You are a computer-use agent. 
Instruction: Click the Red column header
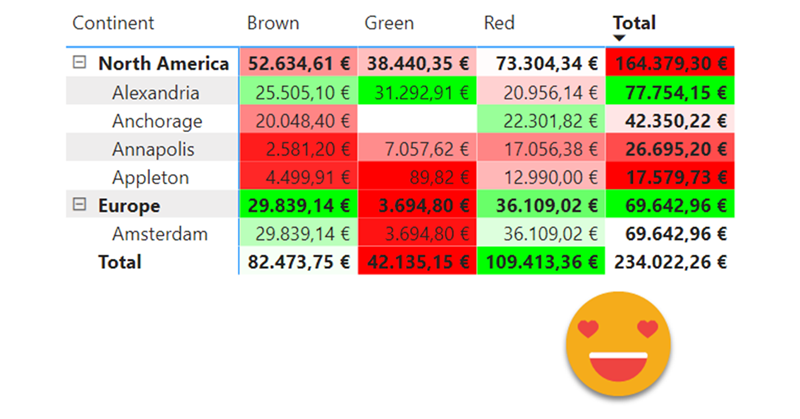[x=499, y=23]
